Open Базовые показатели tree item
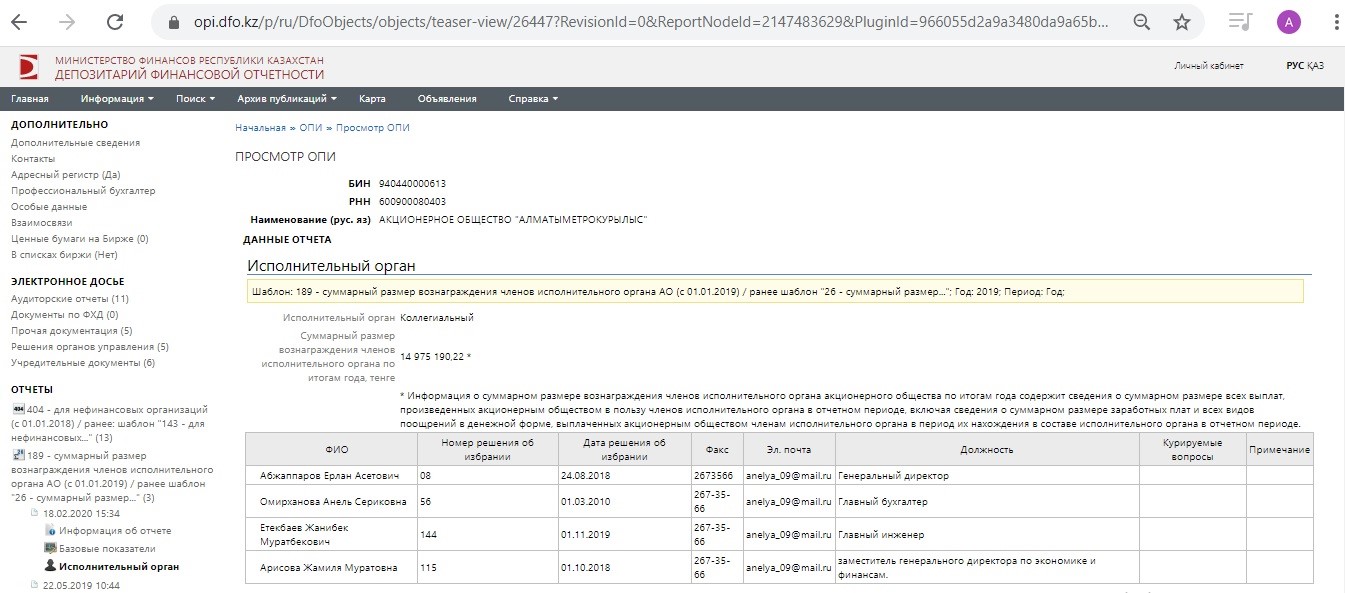 (107, 549)
